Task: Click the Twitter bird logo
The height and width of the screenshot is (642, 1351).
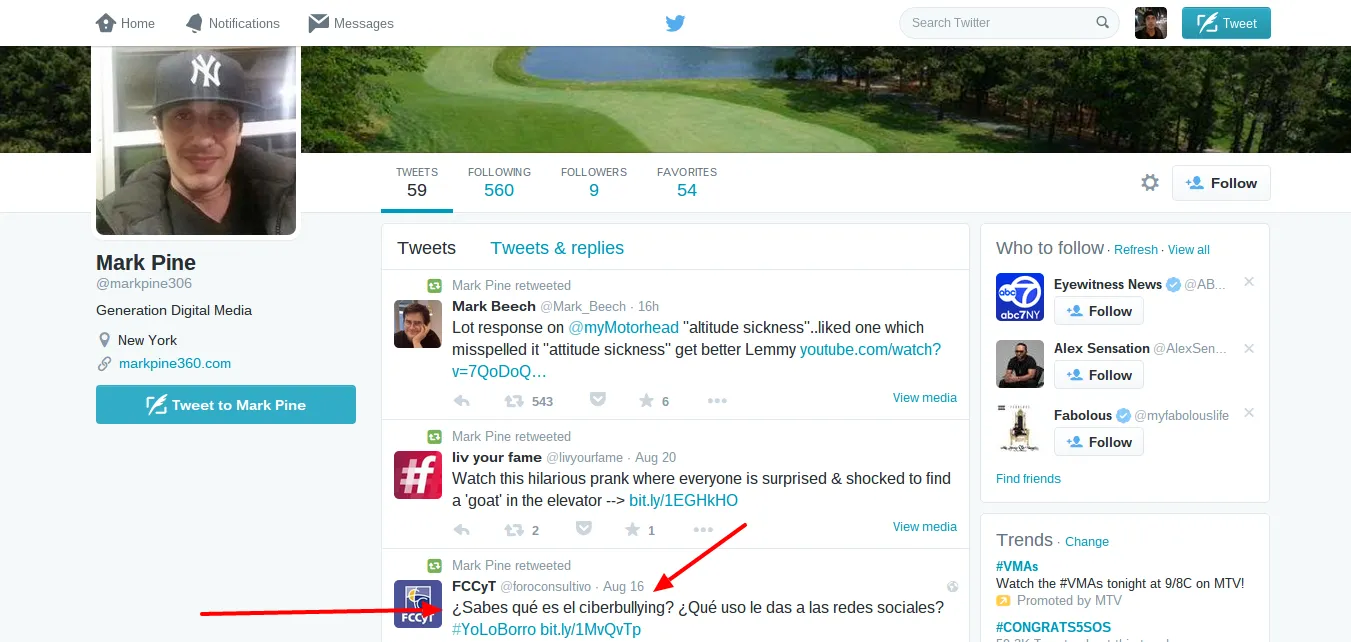Action: click(x=675, y=23)
